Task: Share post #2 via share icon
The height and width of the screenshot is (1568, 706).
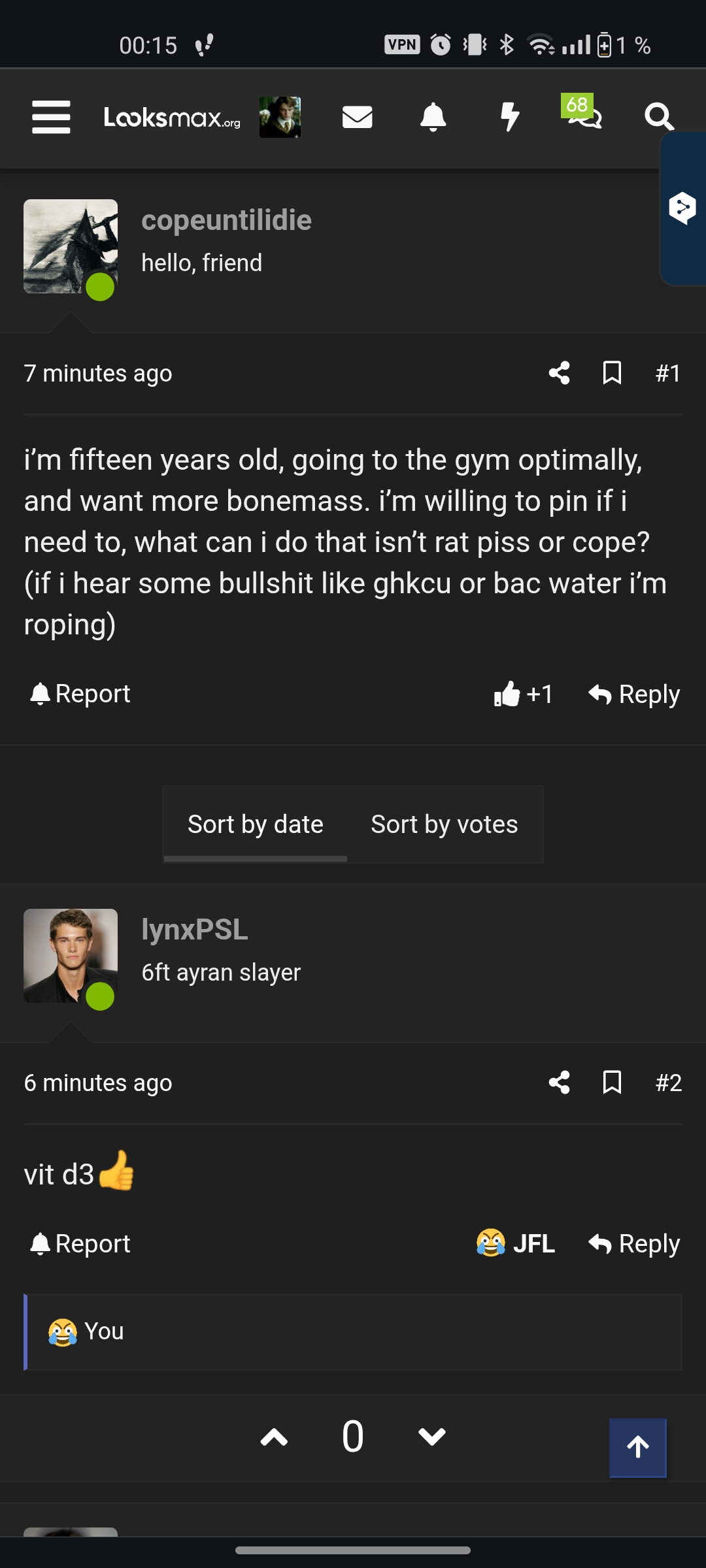Action: pyautogui.click(x=559, y=1083)
